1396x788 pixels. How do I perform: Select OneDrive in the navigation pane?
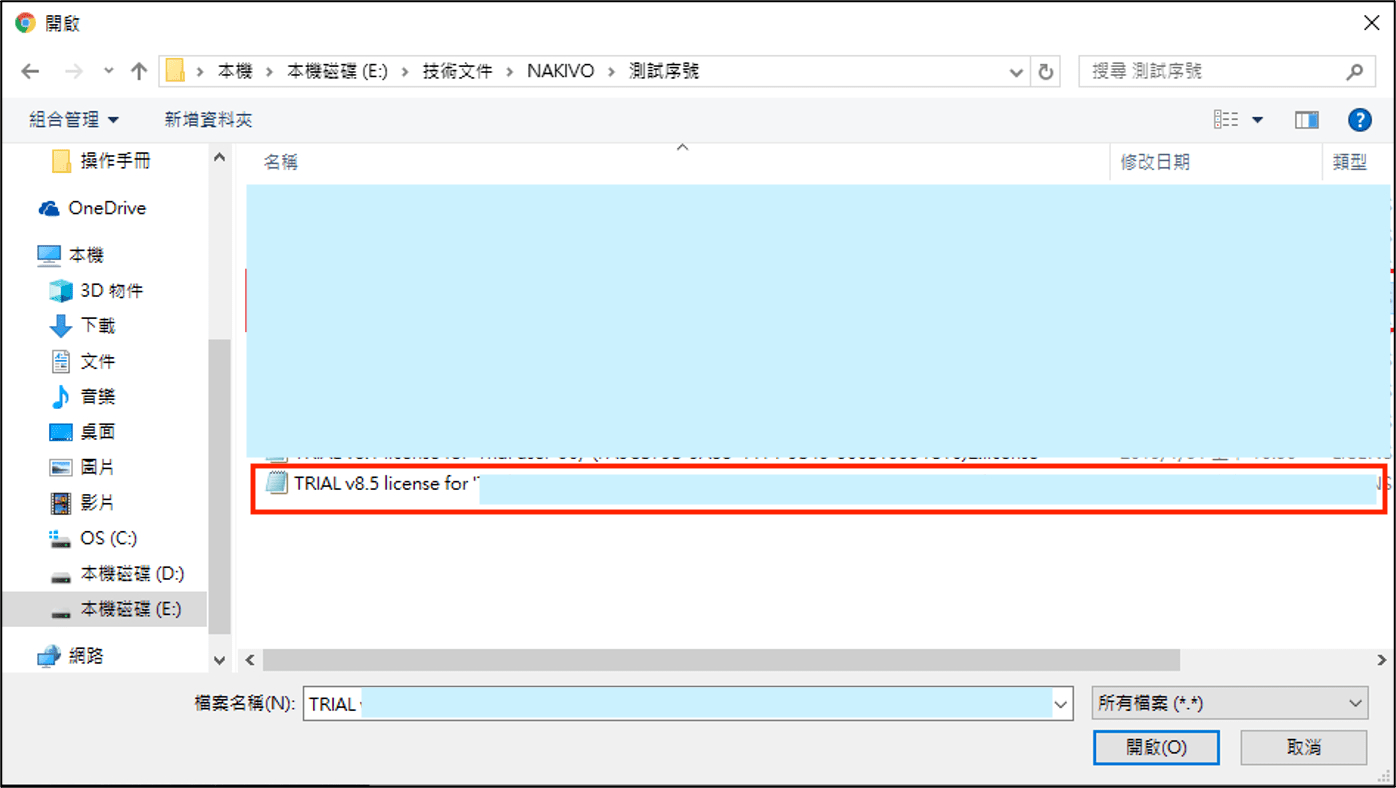[x=106, y=208]
